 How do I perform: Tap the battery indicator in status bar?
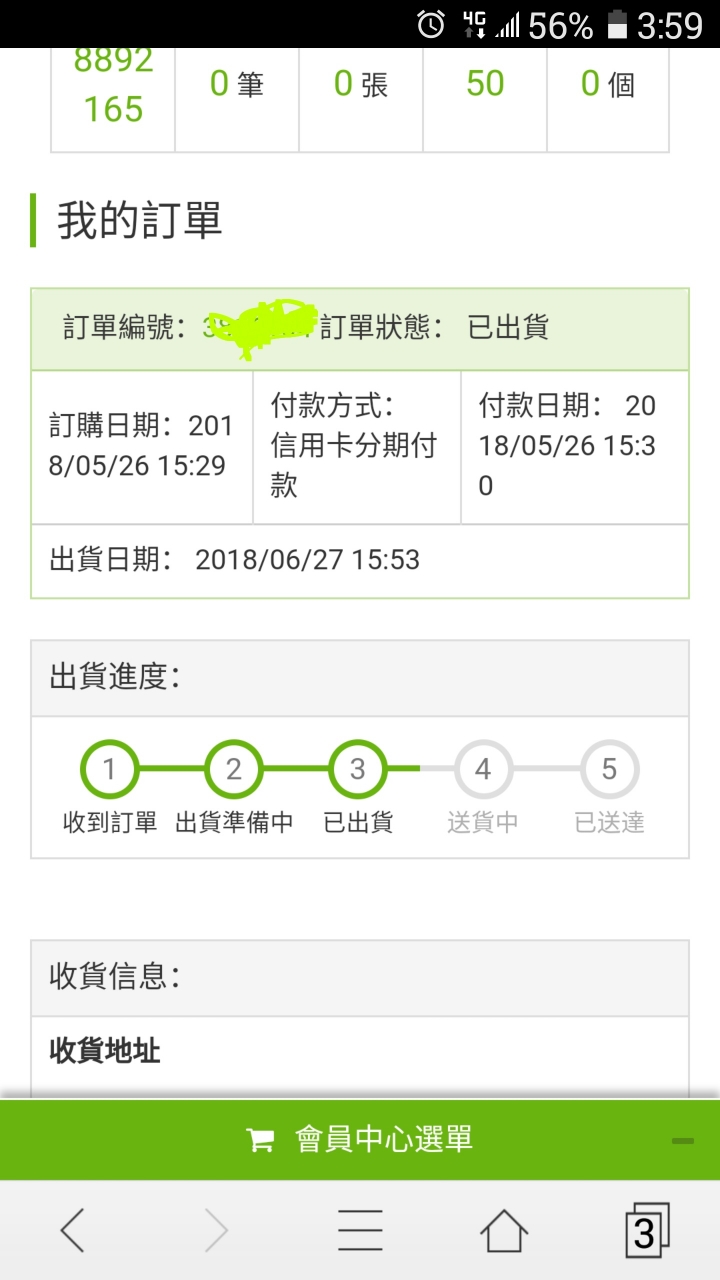pos(617,24)
